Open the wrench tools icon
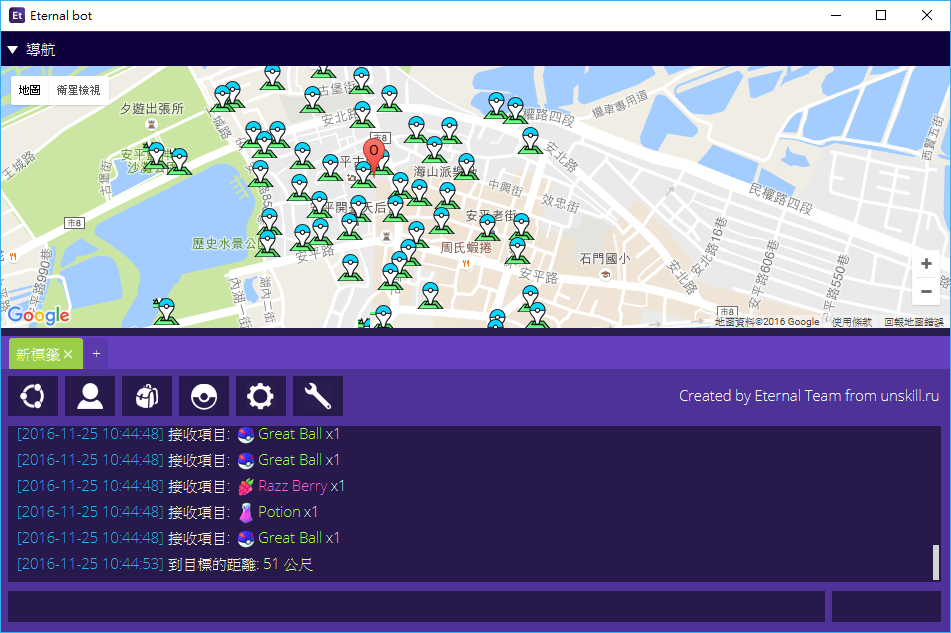 click(x=318, y=396)
